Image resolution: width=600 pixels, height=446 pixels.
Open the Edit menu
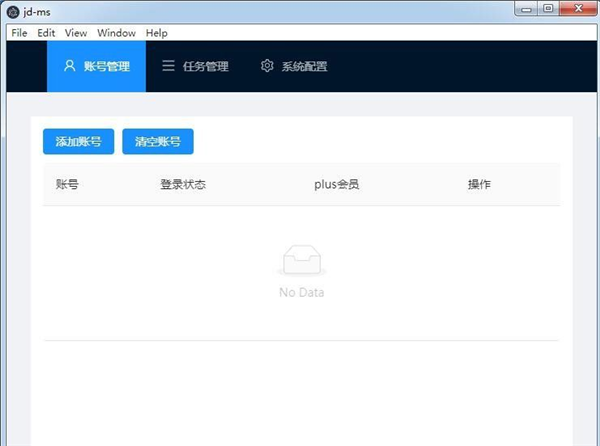point(46,33)
